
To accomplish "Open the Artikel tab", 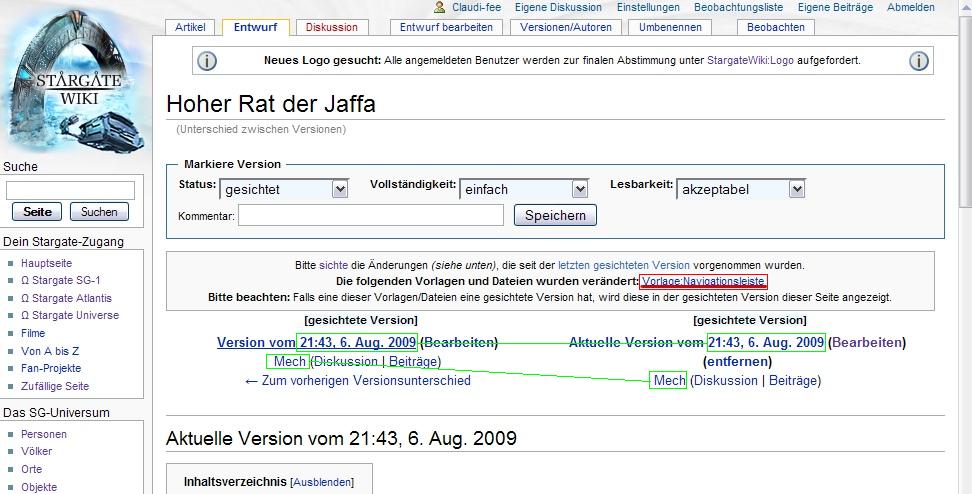I will pos(190,28).
